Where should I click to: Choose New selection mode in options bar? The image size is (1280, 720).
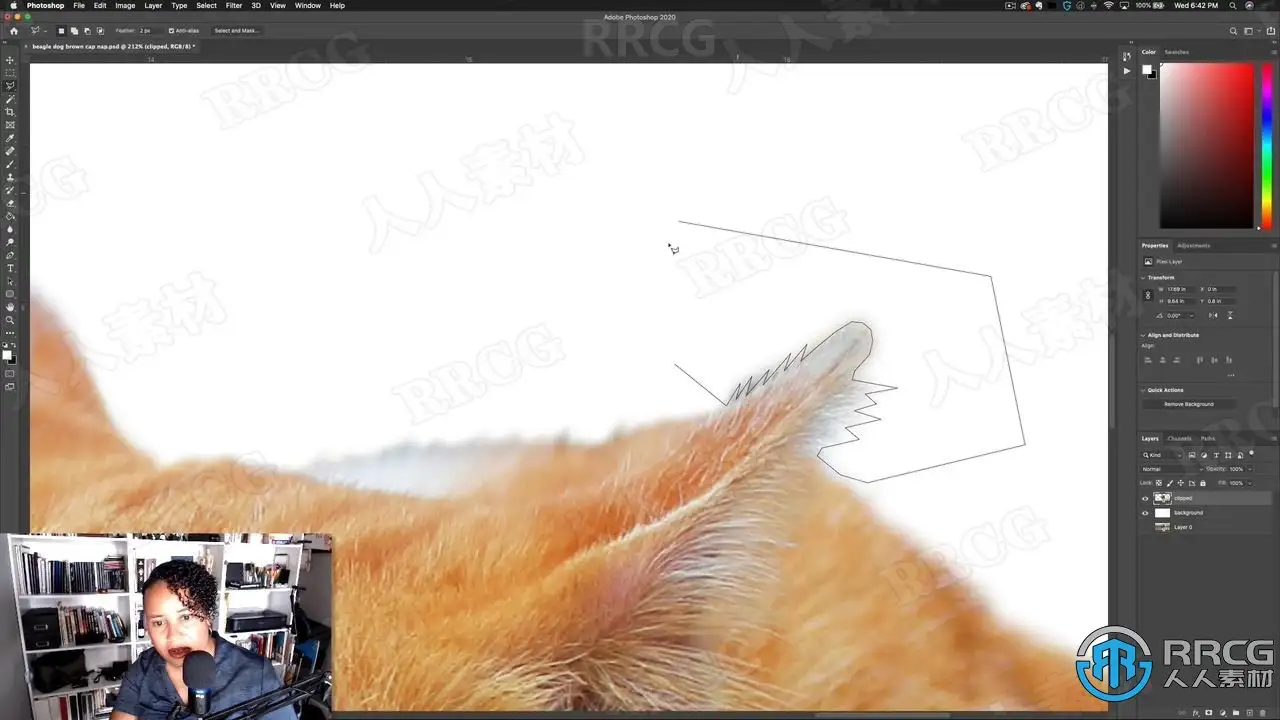[x=61, y=31]
